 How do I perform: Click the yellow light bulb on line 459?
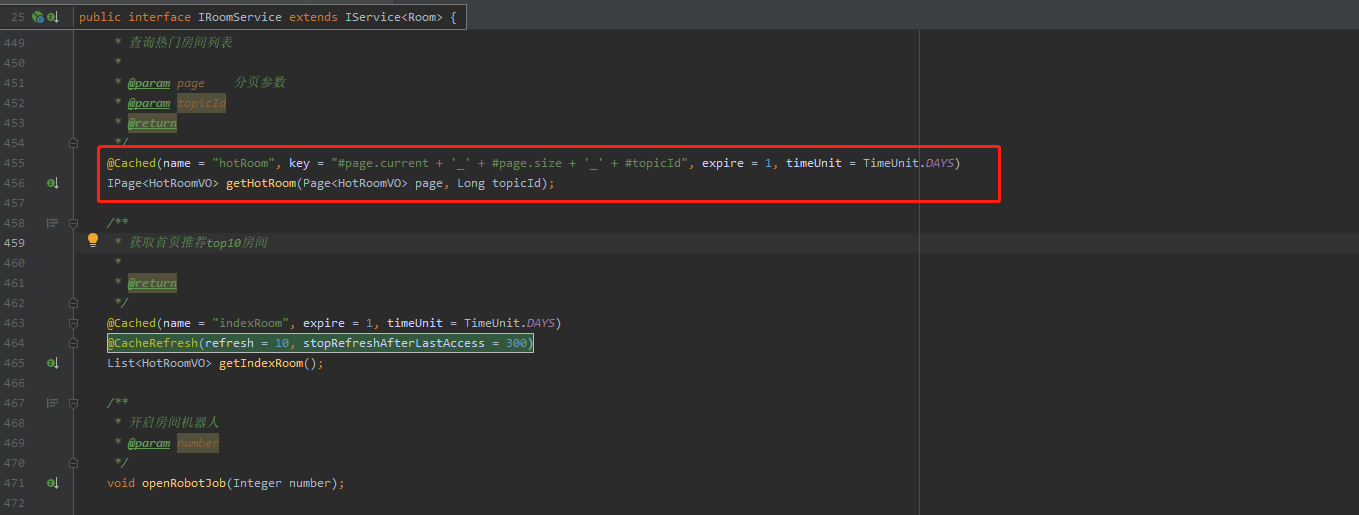(x=93, y=240)
